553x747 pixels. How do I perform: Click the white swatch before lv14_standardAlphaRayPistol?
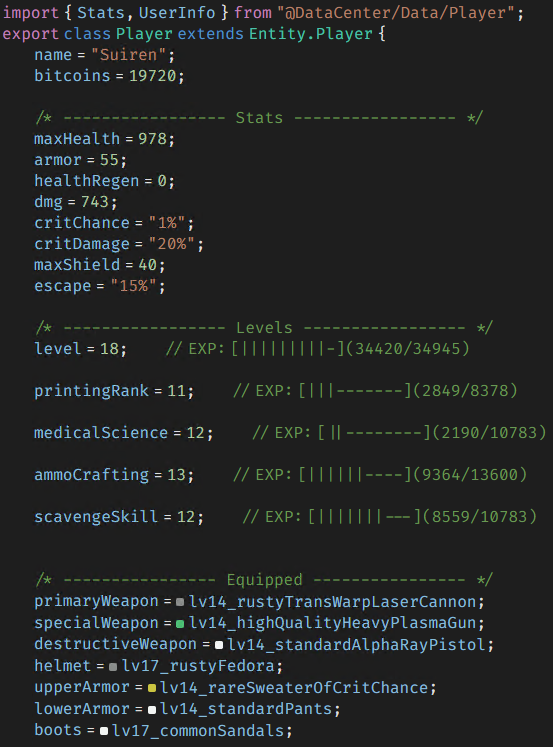click(219, 645)
